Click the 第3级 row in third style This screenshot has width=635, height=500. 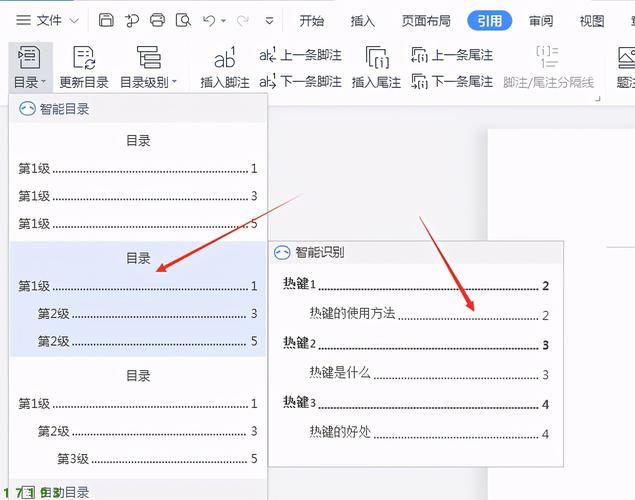[x=157, y=459]
